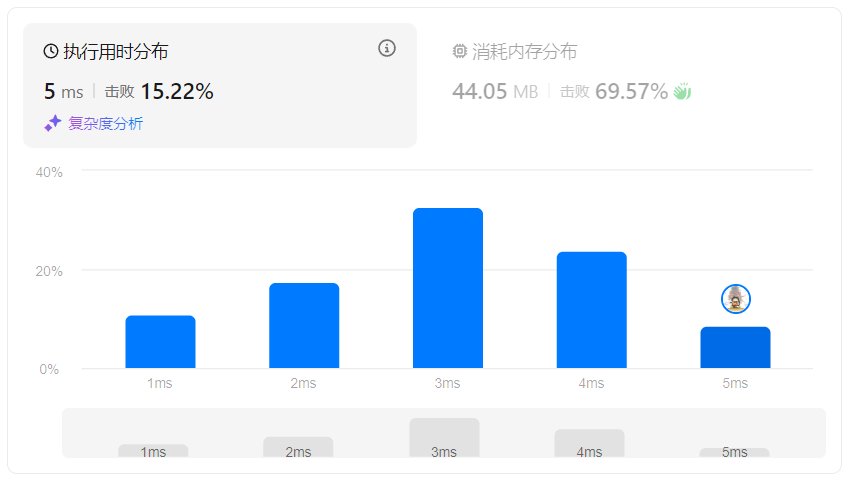
Task: Select the 1ms bar in the chart
Action: click(x=160, y=341)
